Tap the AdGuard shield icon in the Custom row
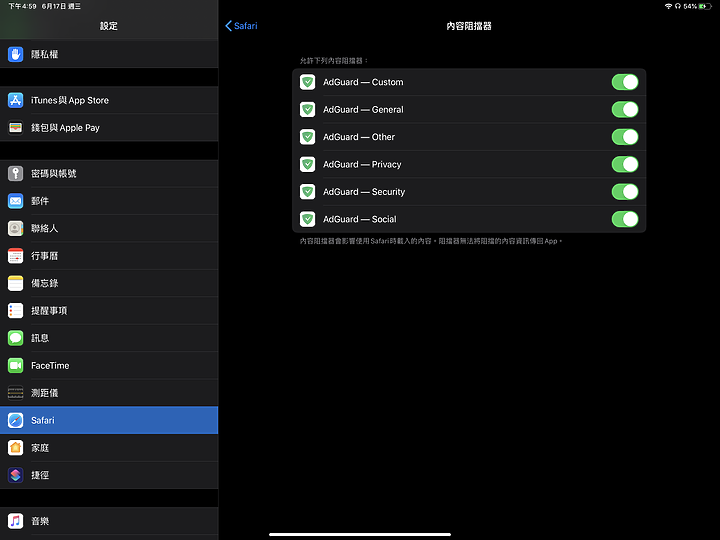This screenshot has height=540, width=720. (308, 82)
